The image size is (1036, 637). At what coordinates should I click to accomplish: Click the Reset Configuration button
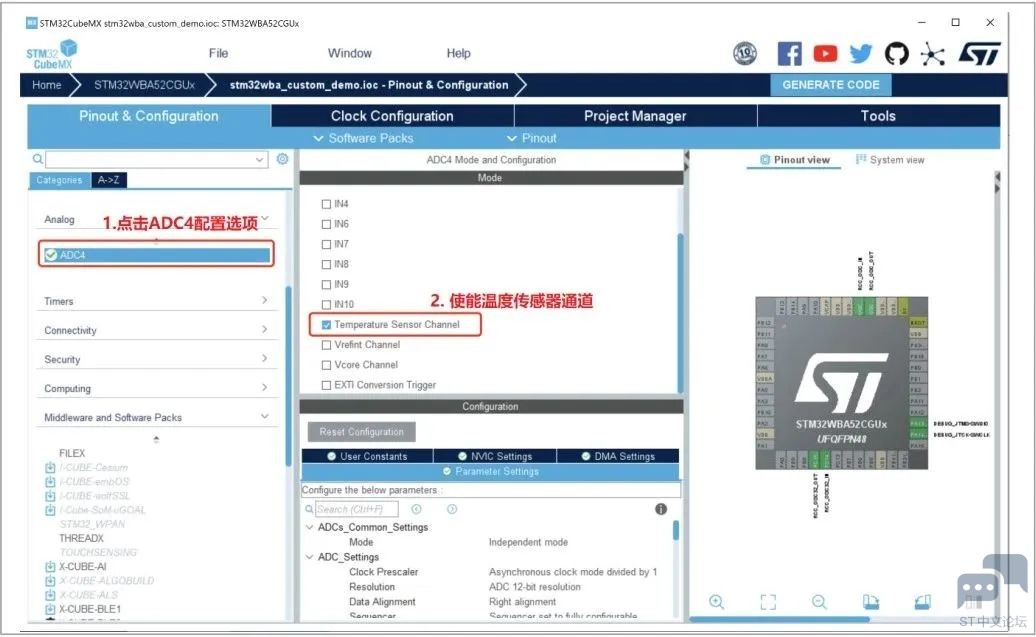point(361,431)
